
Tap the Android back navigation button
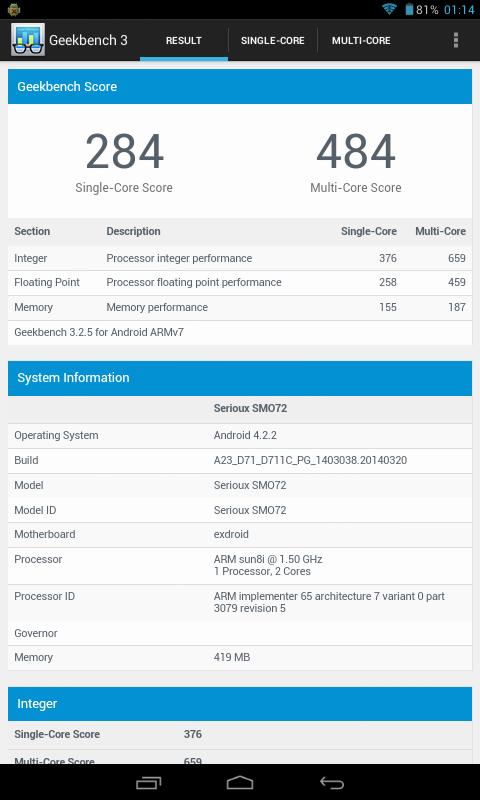click(332, 782)
